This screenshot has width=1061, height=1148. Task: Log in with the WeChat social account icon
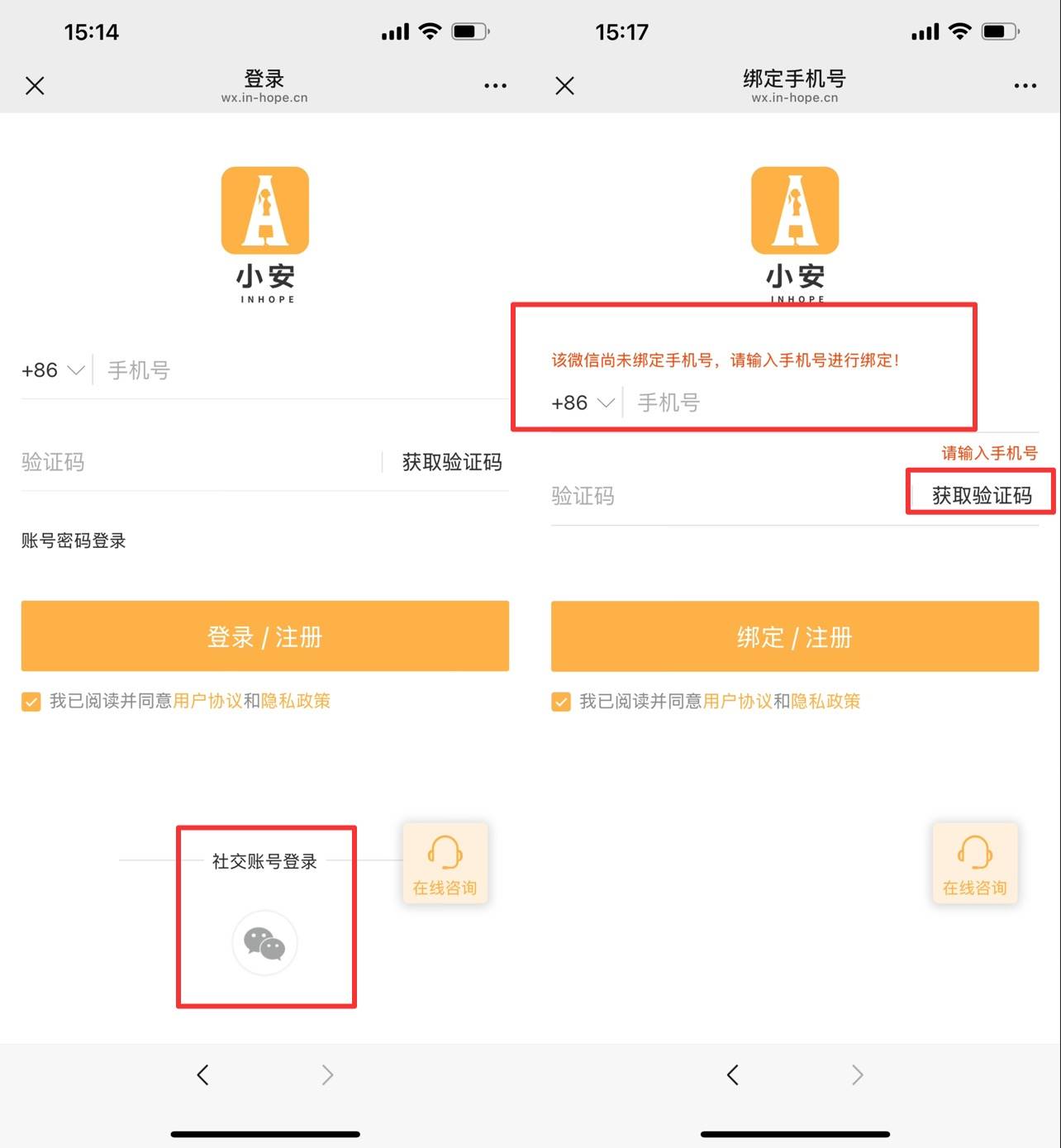click(264, 943)
